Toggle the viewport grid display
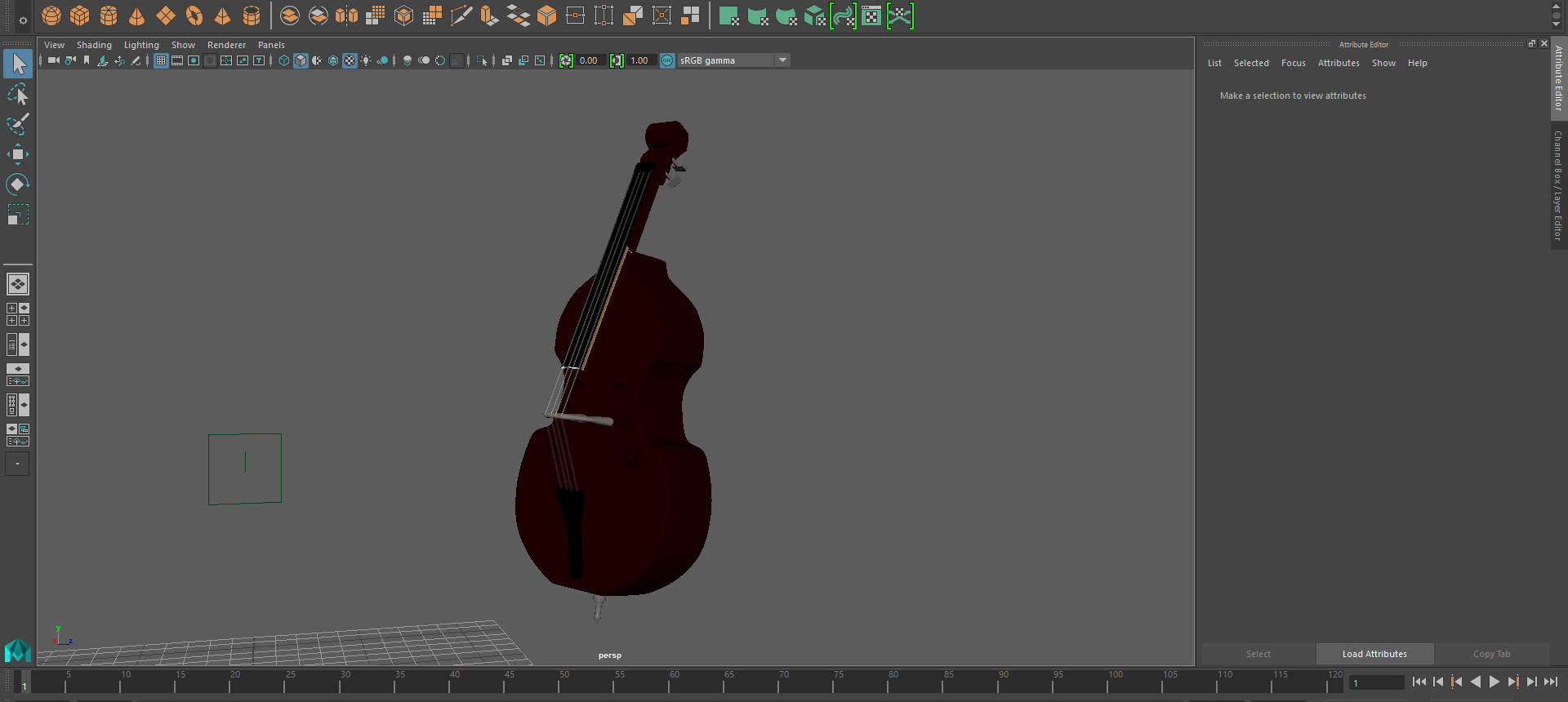The height and width of the screenshot is (702, 1568). click(x=161, y=60)
